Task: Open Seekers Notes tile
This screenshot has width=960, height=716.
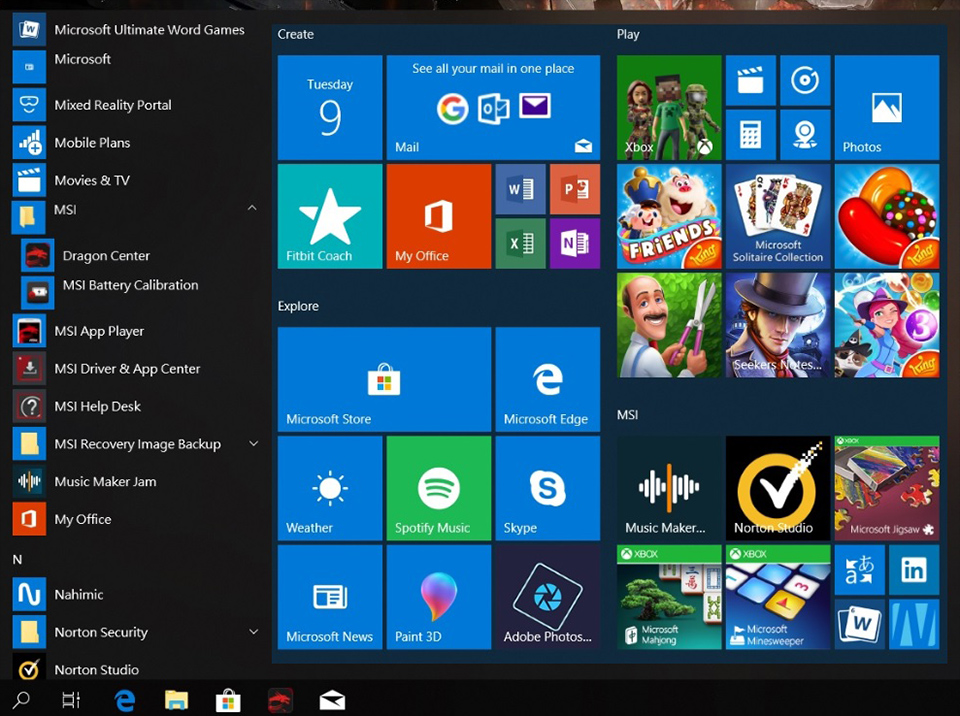Action: coord(778,325)
